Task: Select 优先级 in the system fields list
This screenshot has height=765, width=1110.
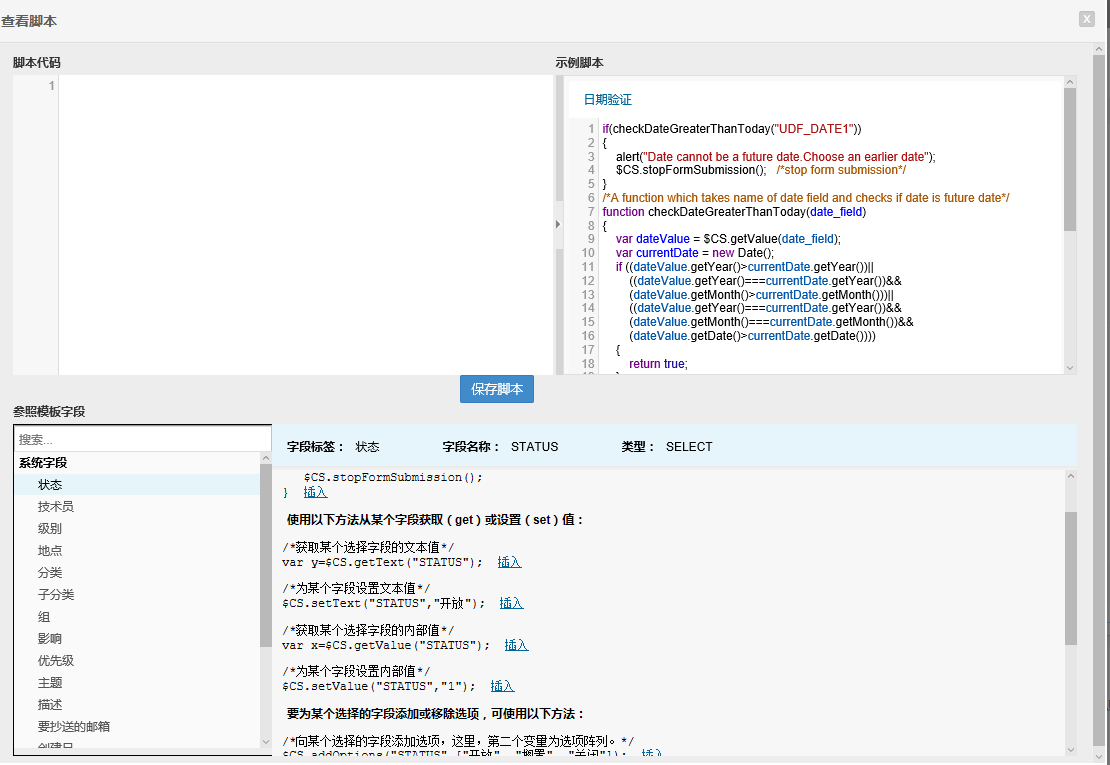Action: point(56,661)
